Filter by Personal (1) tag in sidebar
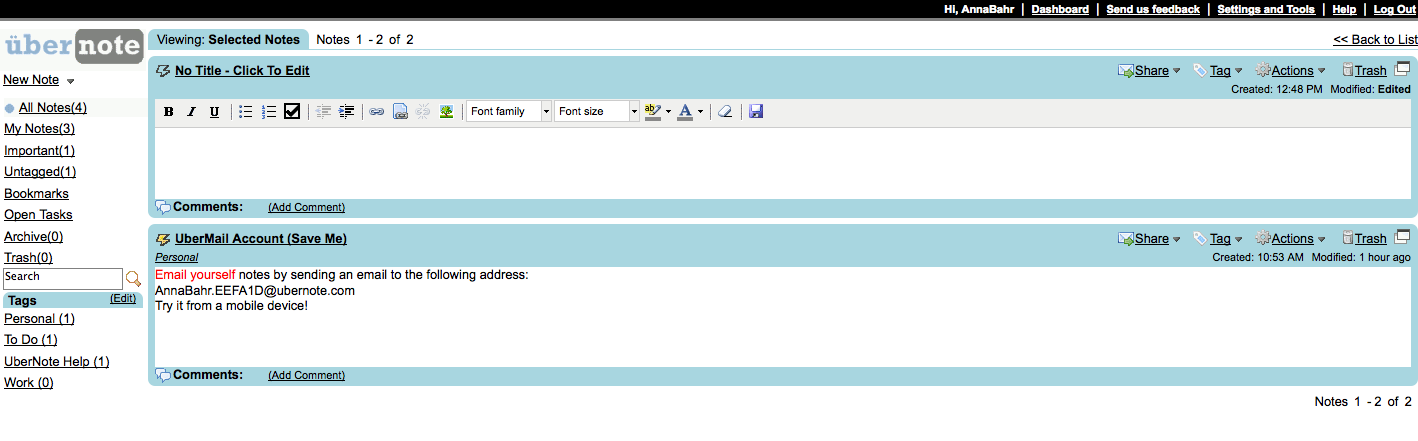 (x=39, y=319)
